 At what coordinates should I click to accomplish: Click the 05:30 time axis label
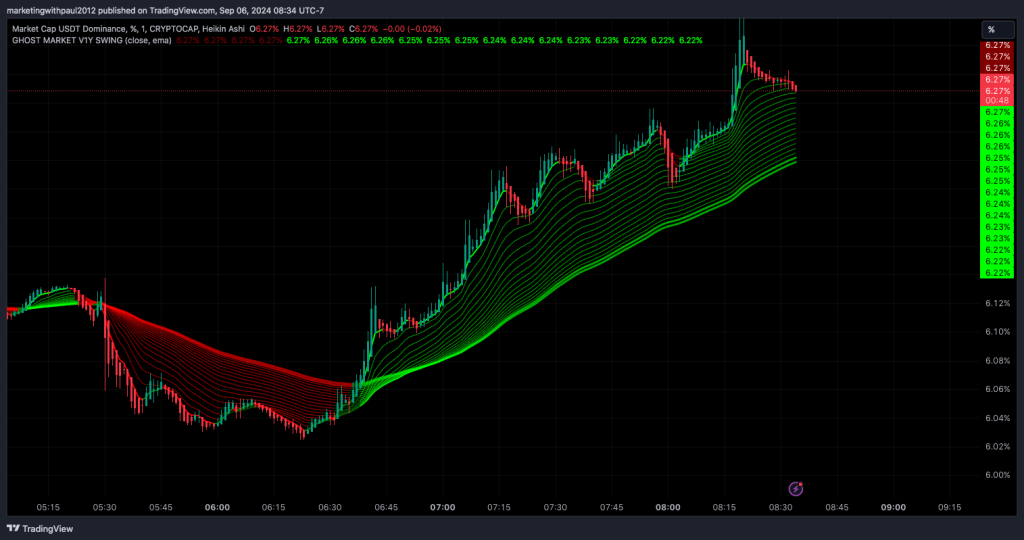[104, 507]
